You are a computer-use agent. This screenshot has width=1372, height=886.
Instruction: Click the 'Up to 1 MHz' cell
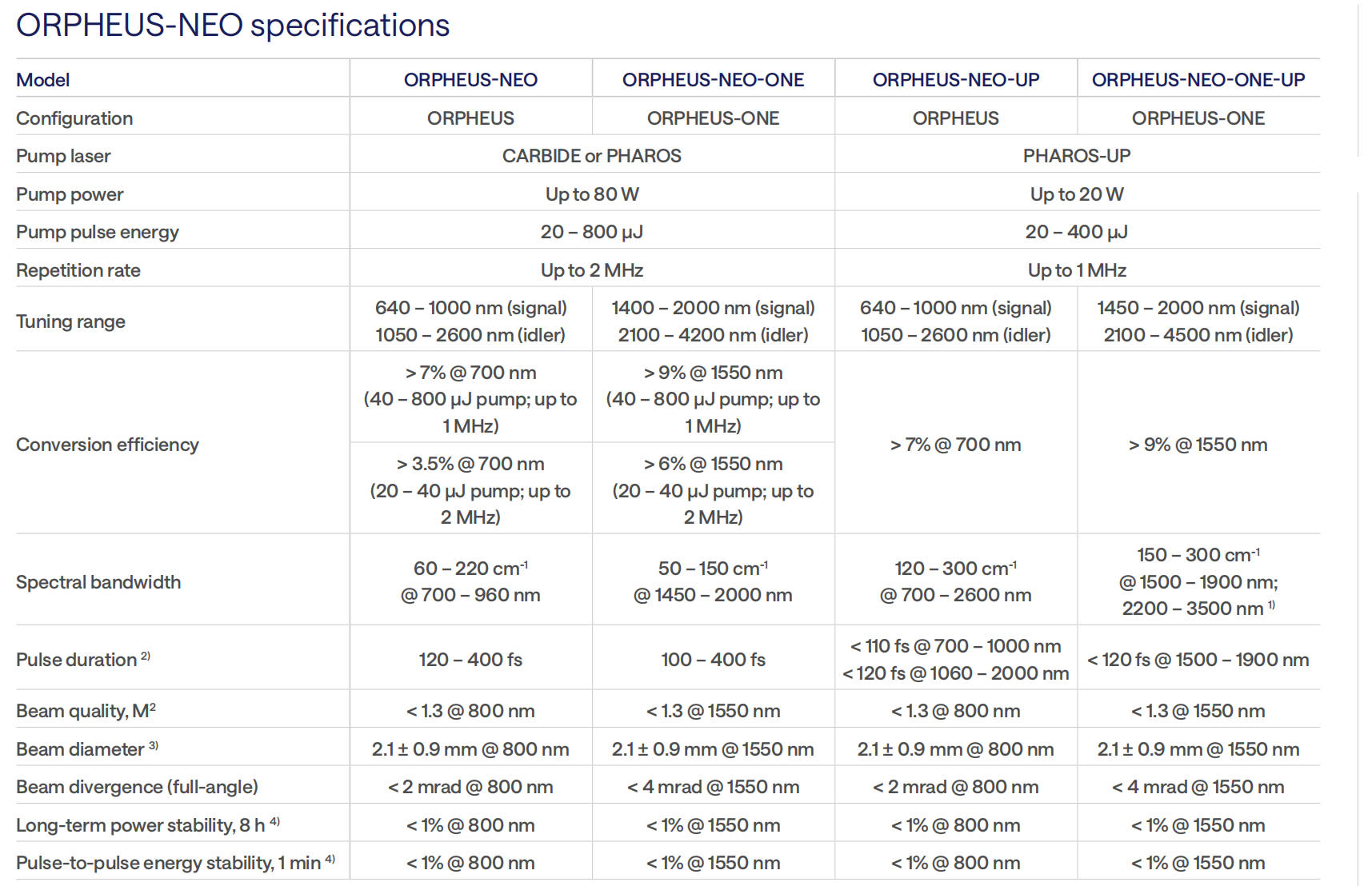(1076, 270)
